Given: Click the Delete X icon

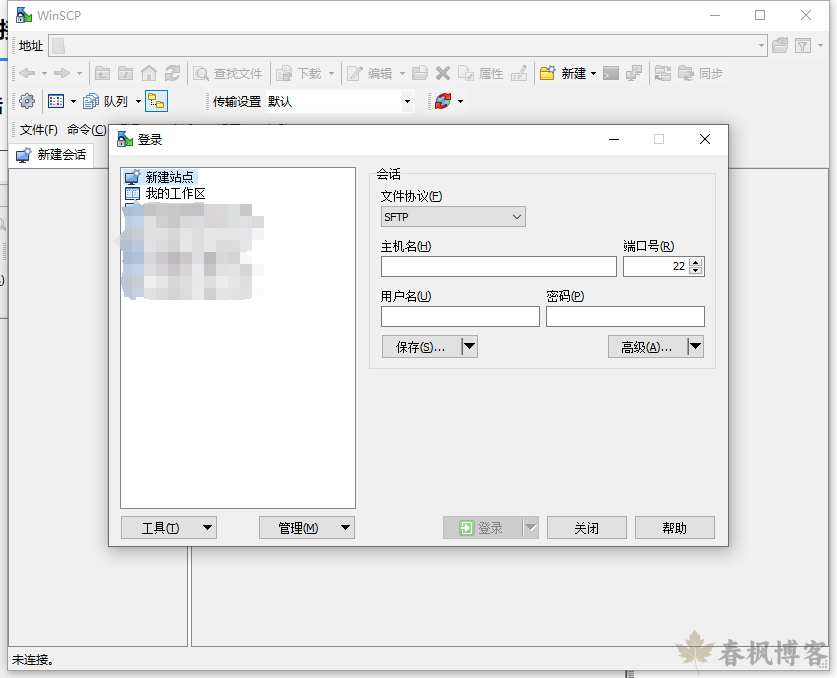Looking at the screenshot, I should click(x=443, y=73).
